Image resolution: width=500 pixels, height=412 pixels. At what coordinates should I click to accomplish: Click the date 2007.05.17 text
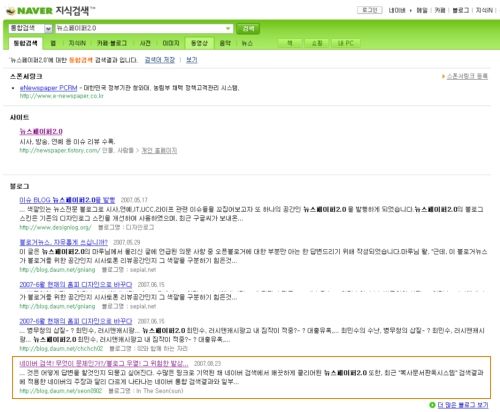[134, 200]
